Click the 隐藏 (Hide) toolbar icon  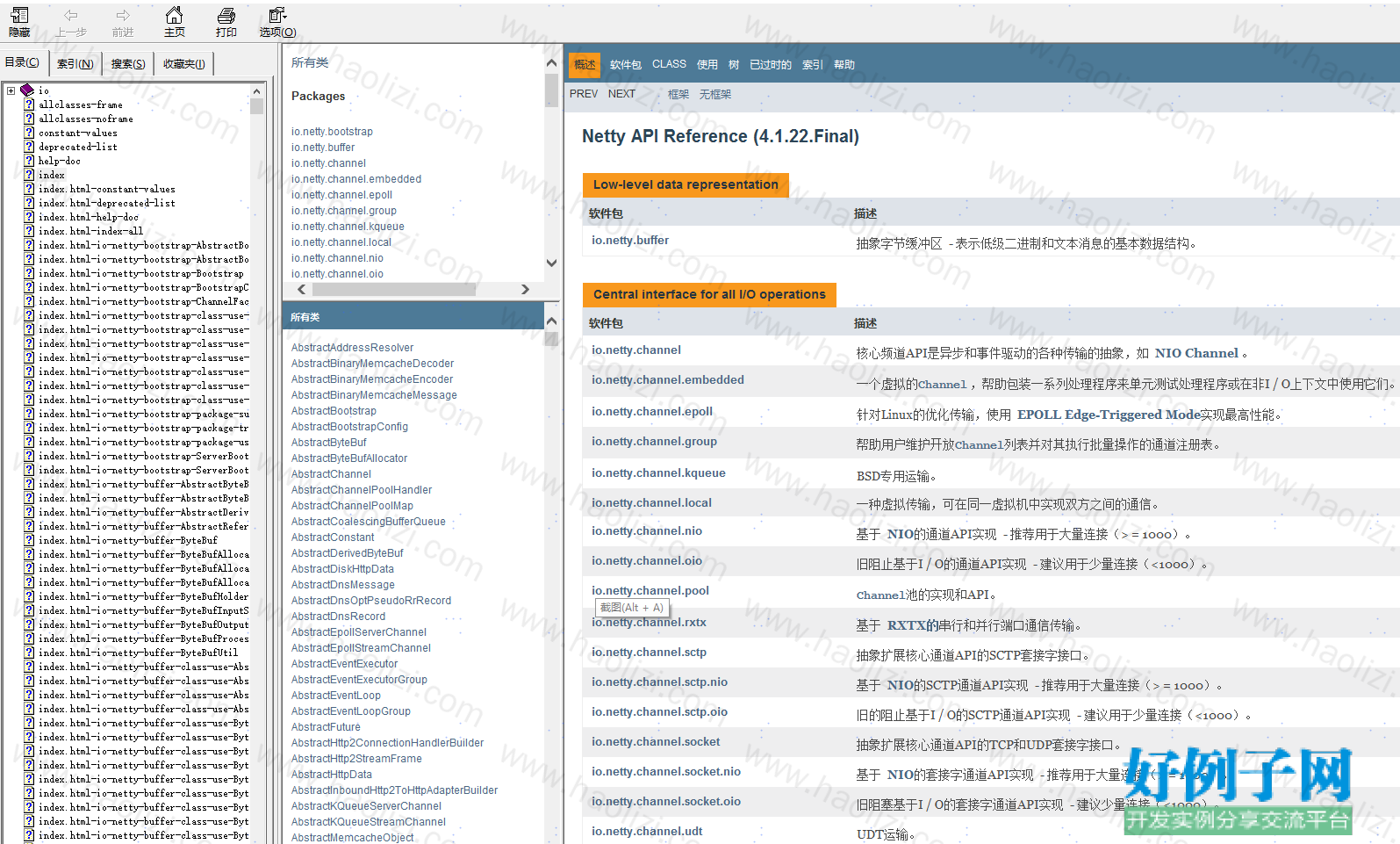(x=19, y=22)
